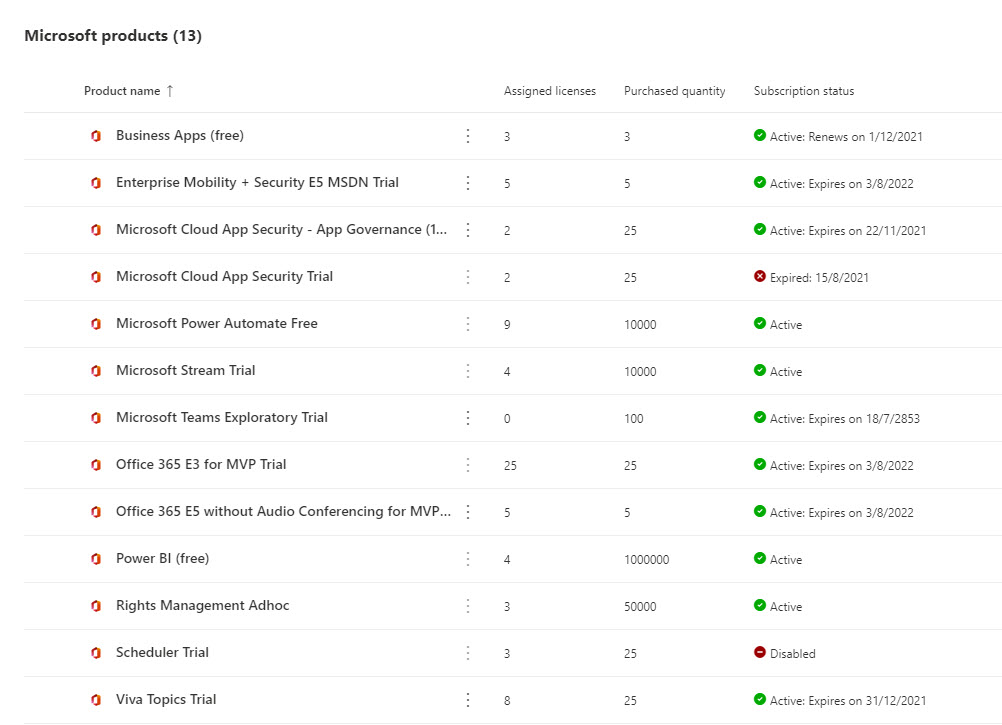Viewport: 1002px width, 725px height.
Task: Click assigned licenses value 0 for Teams Exploratory
Action: tap(507, 419)
